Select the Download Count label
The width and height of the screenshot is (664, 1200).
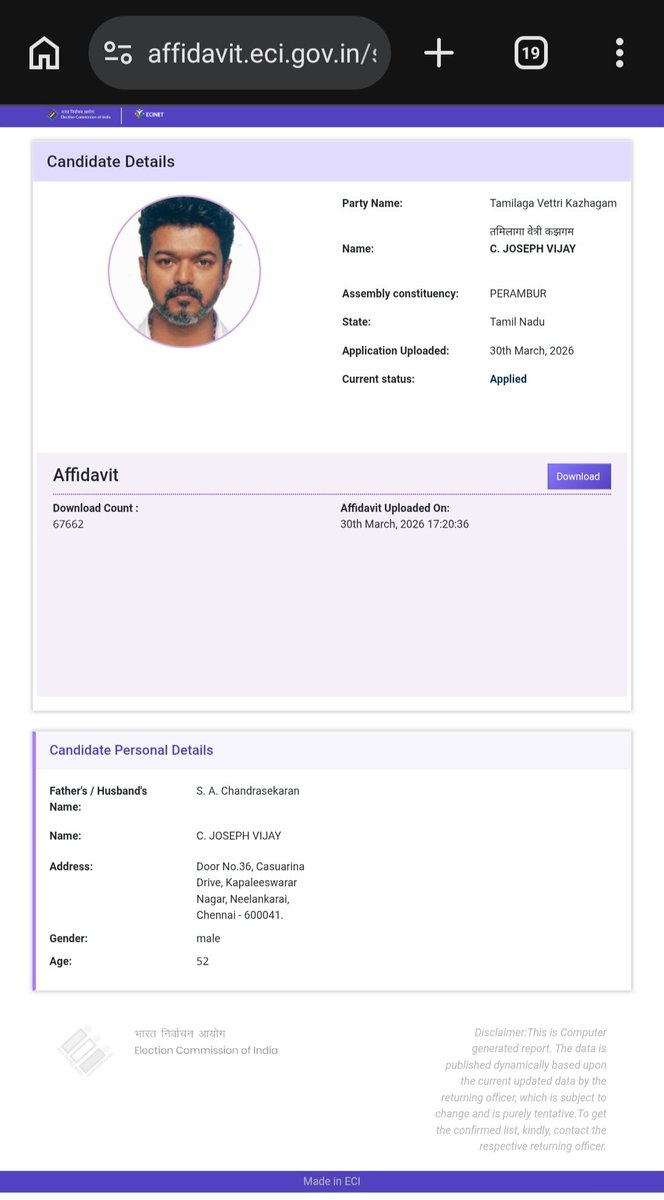pos(96,508)
